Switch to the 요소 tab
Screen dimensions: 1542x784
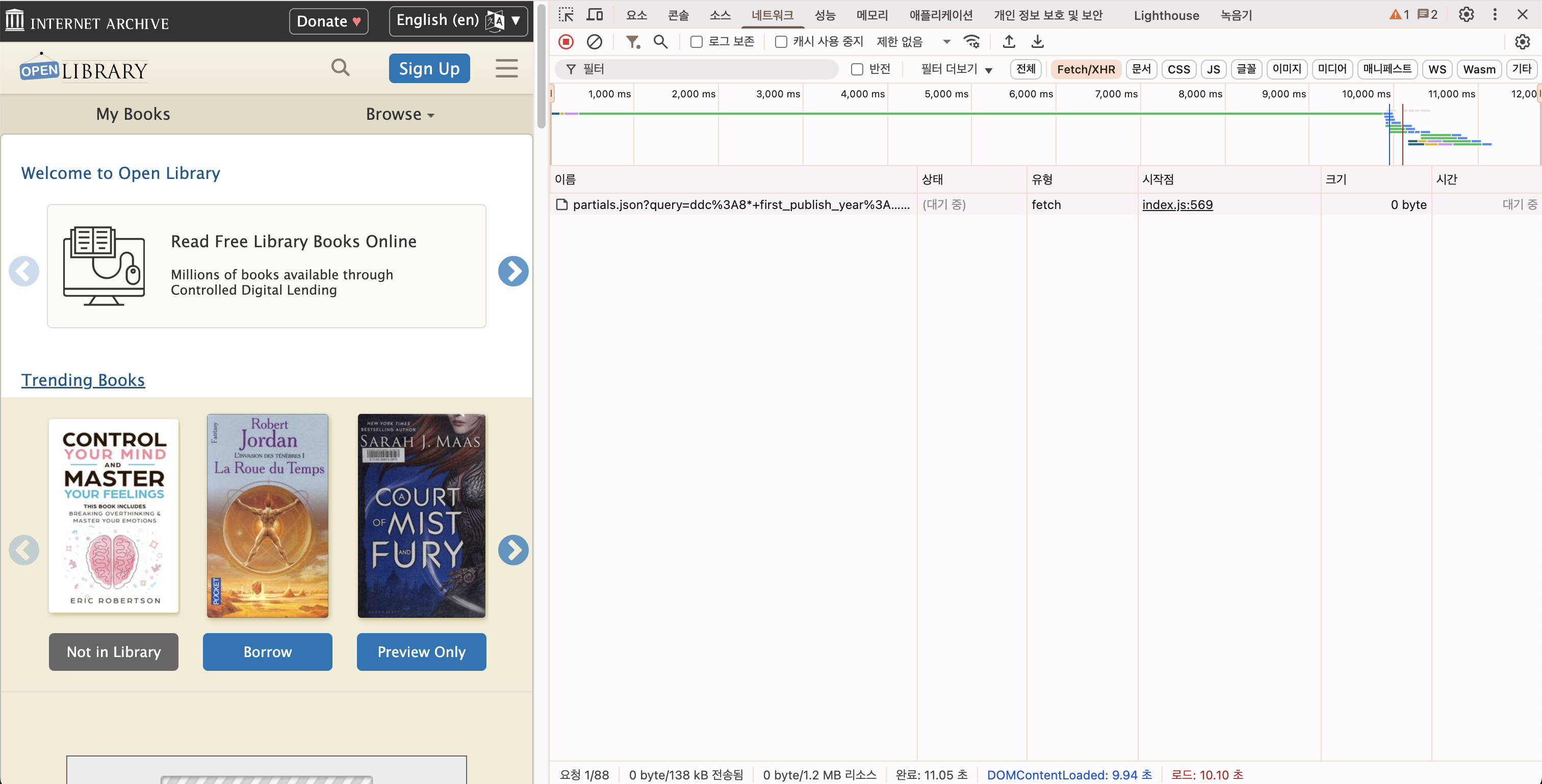[636, 15]
